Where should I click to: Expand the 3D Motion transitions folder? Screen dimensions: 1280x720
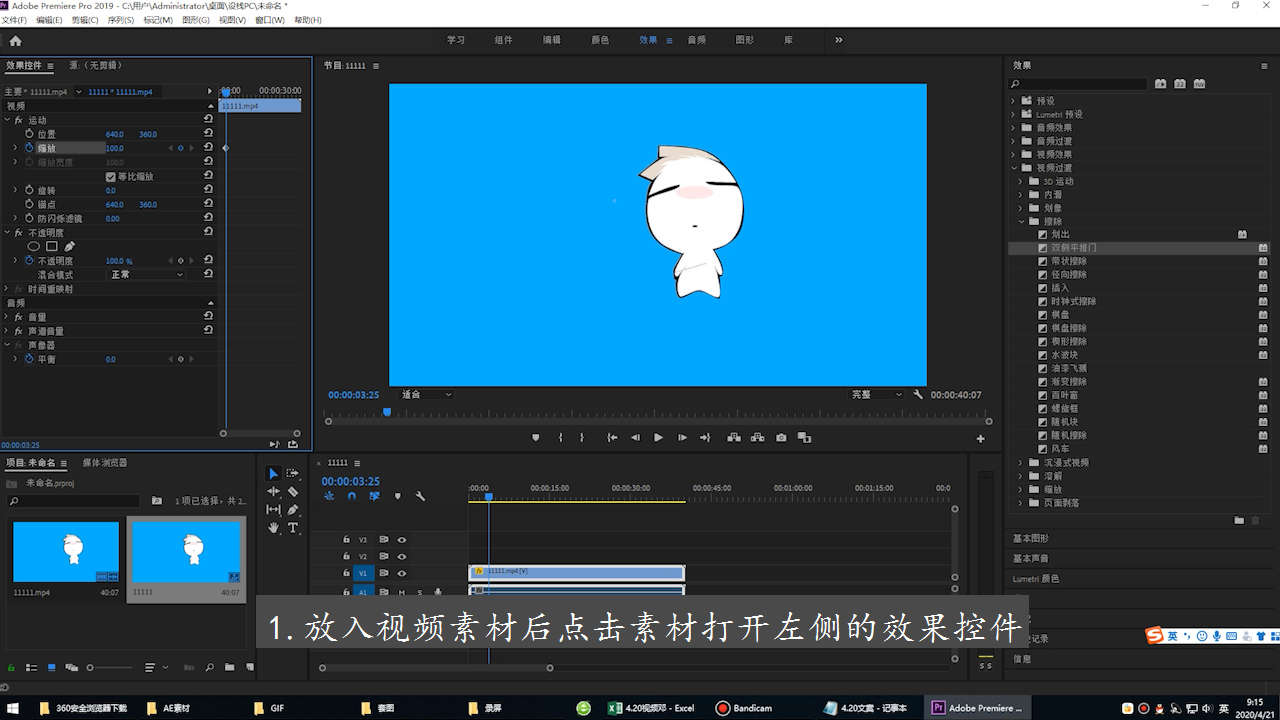tap(1021, 181)
